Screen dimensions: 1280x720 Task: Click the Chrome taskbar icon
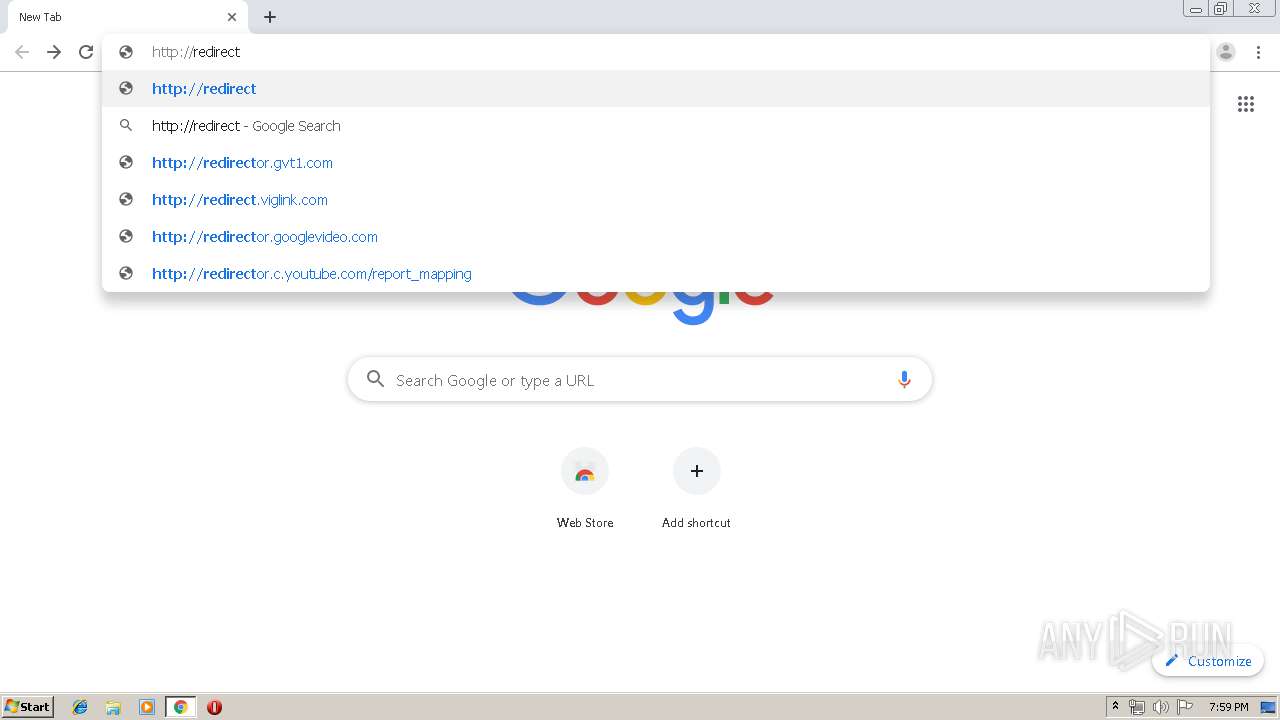coord(180,707)
